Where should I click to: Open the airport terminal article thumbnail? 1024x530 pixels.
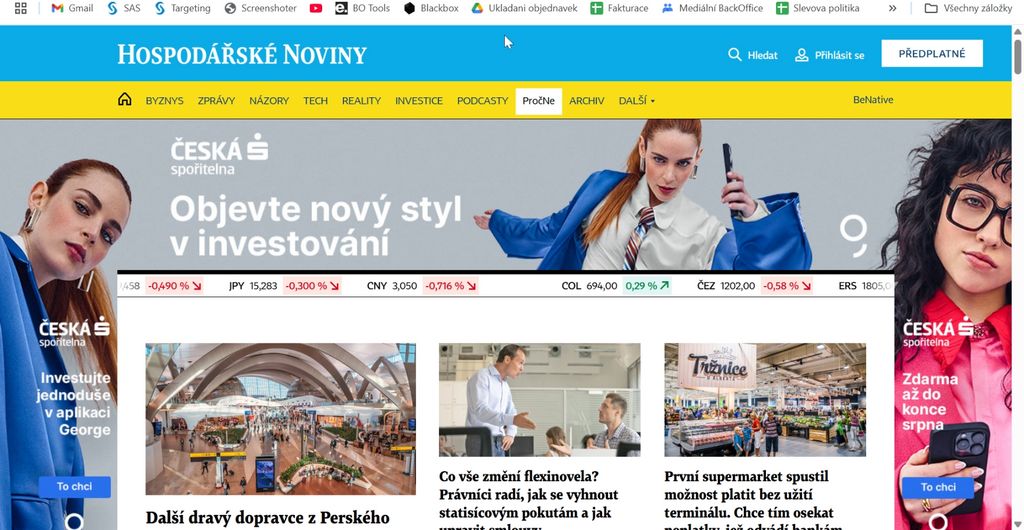(281, 419)
